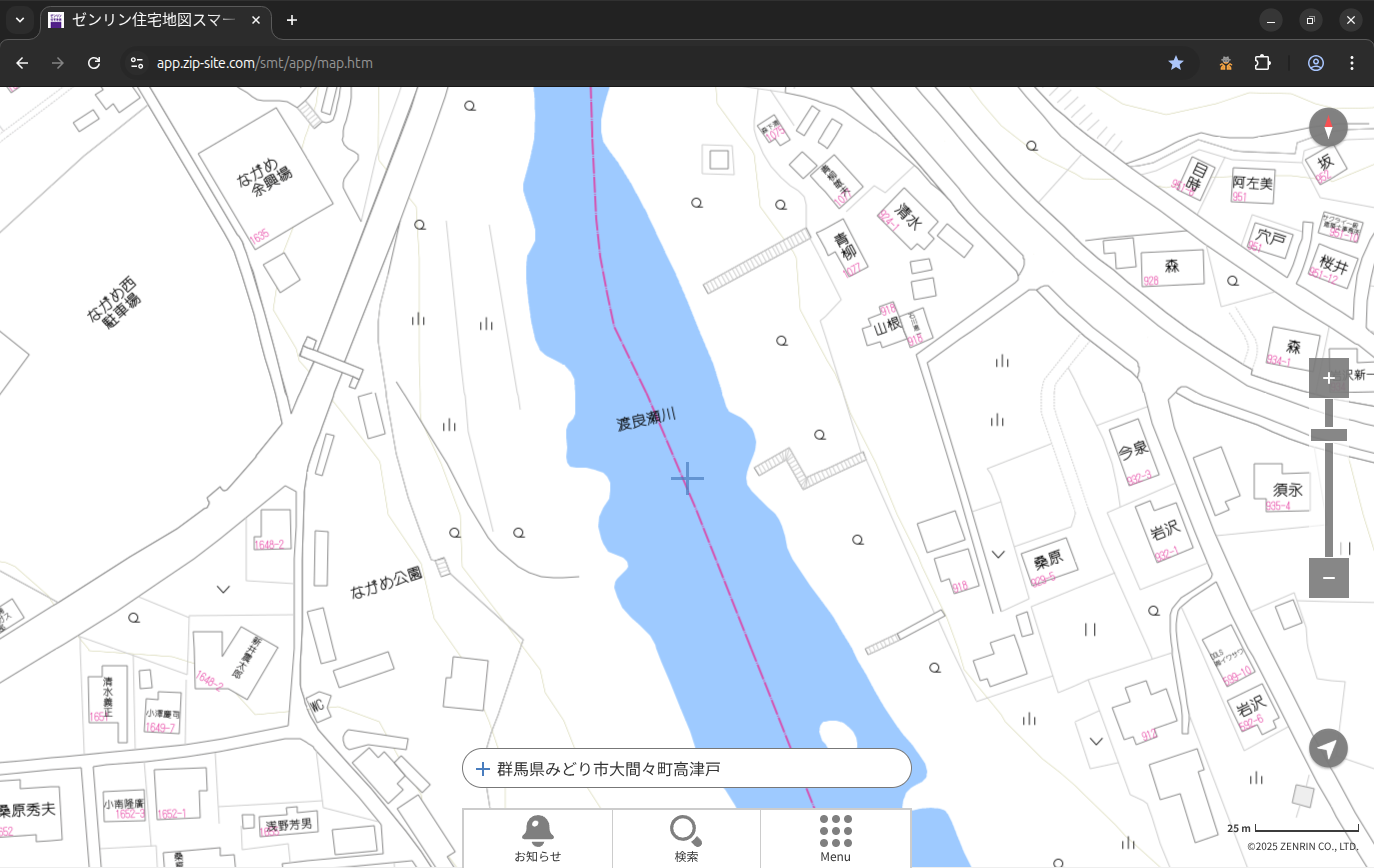Zoom out with the minus button
1374x868 pixels.
1328,578
